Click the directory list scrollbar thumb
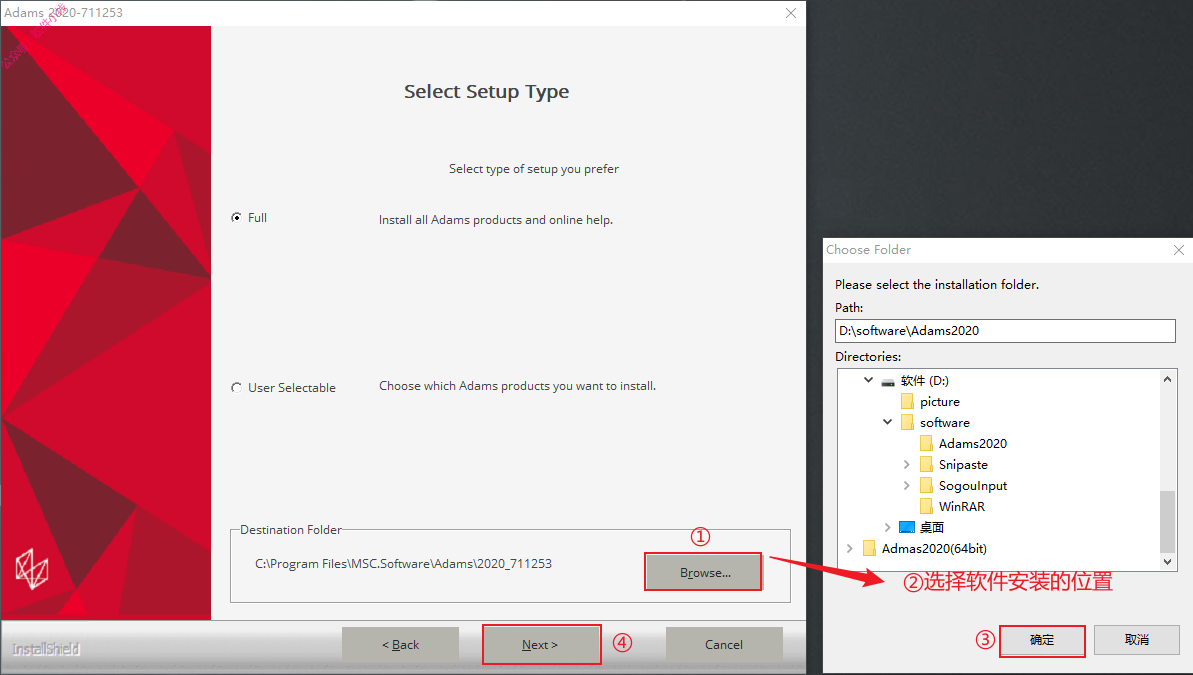The image size is (1193, 675). pos(1167,522)
